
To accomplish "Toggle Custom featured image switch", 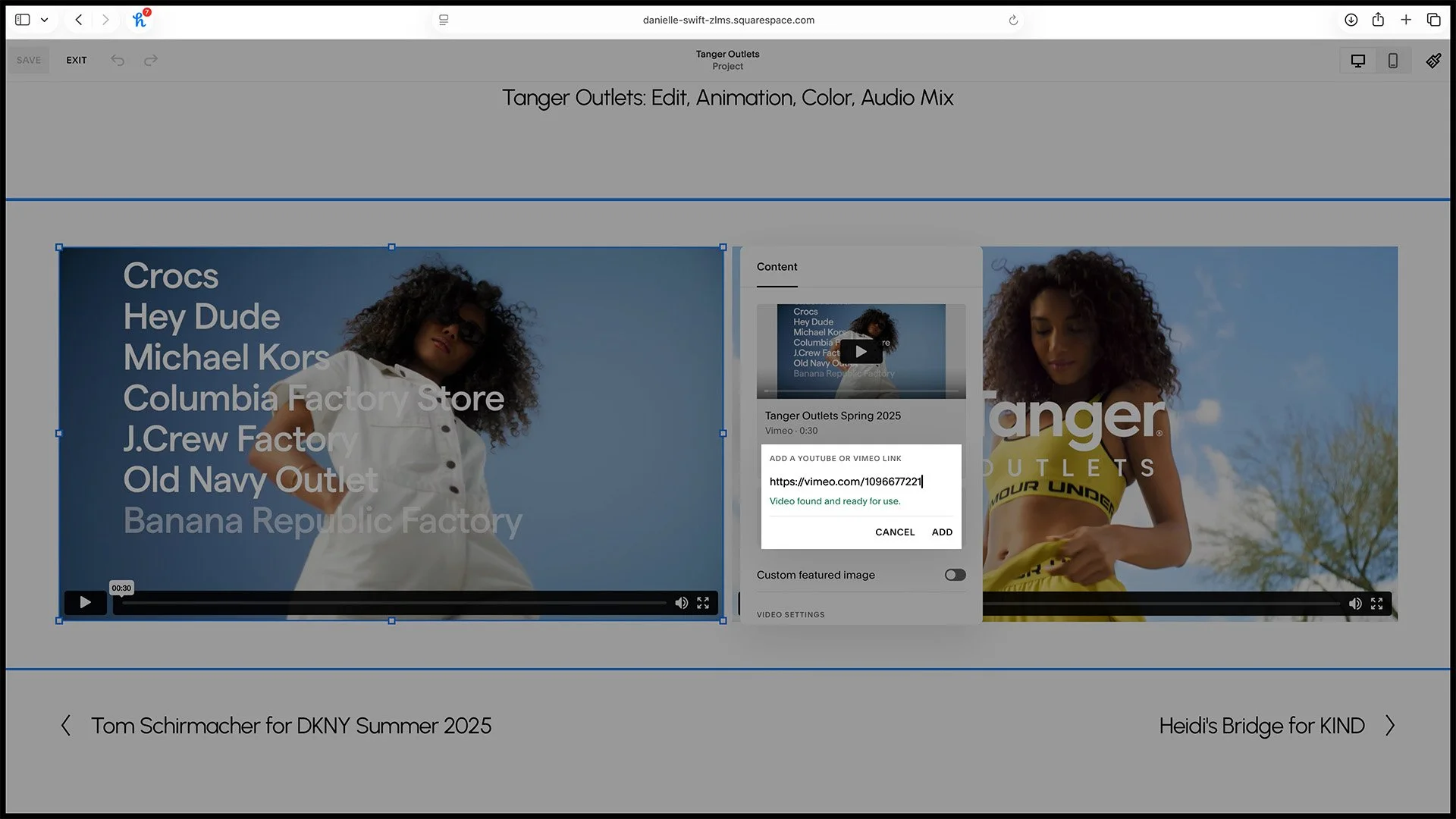I will [955, 575].
